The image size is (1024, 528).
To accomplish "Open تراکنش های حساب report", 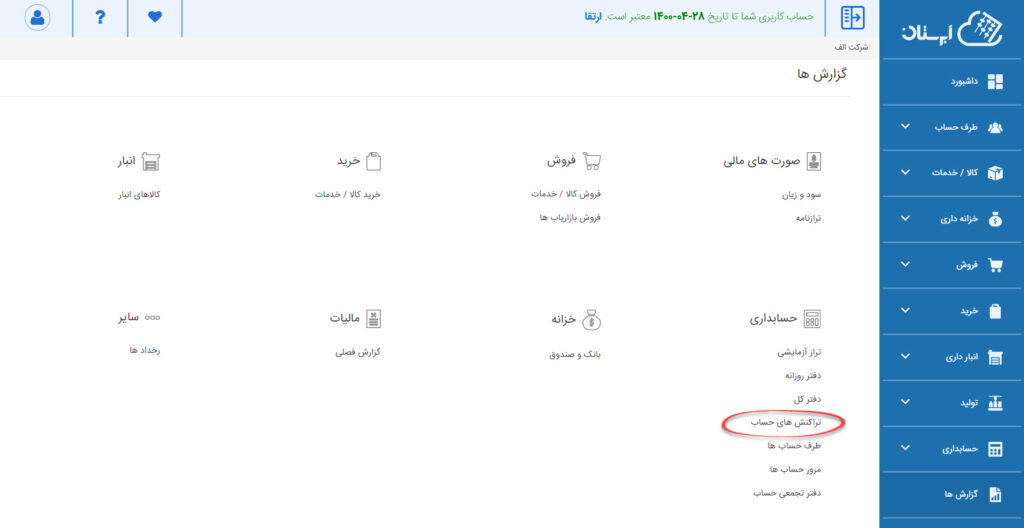I will [786, 423].
